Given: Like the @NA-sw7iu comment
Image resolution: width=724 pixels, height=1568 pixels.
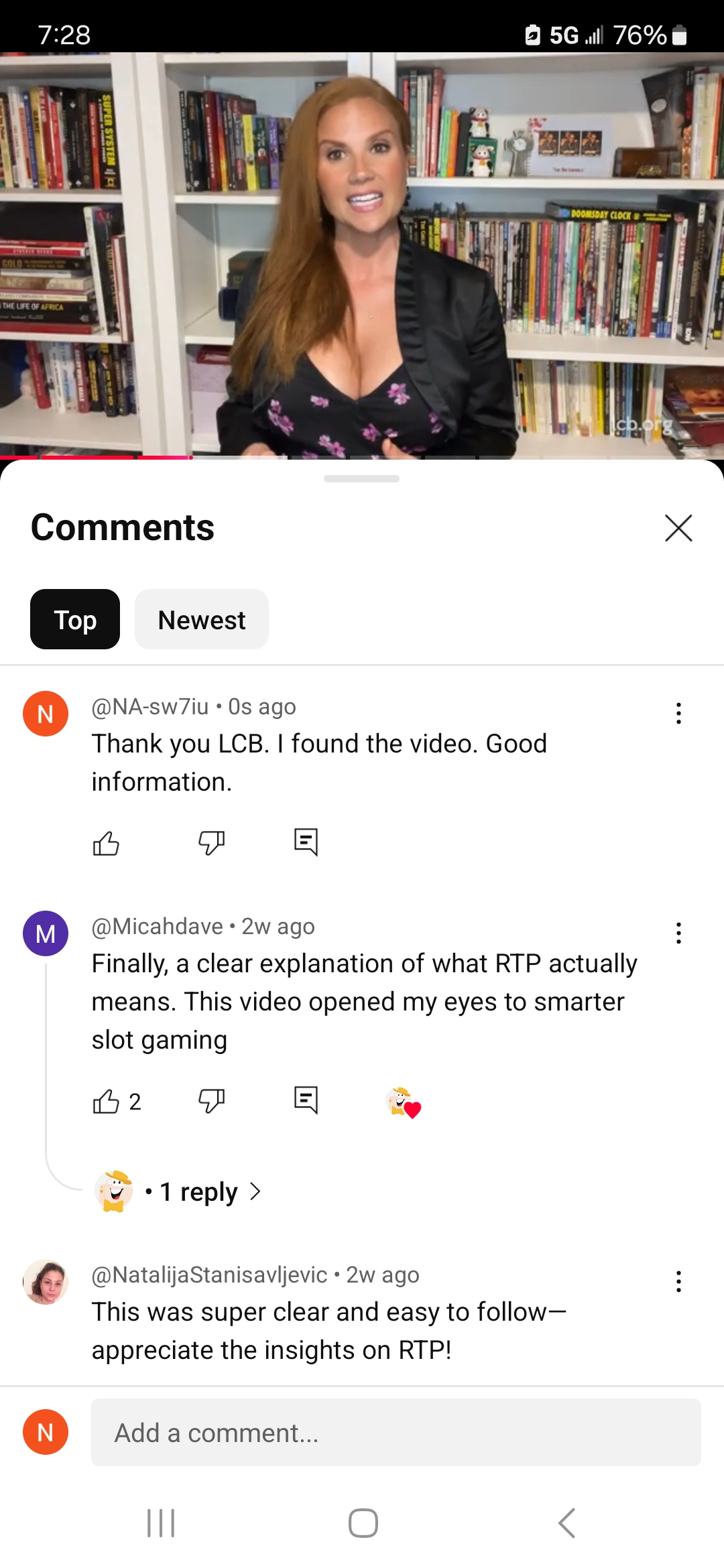Looking at the screenshot, I should point(106,843).
